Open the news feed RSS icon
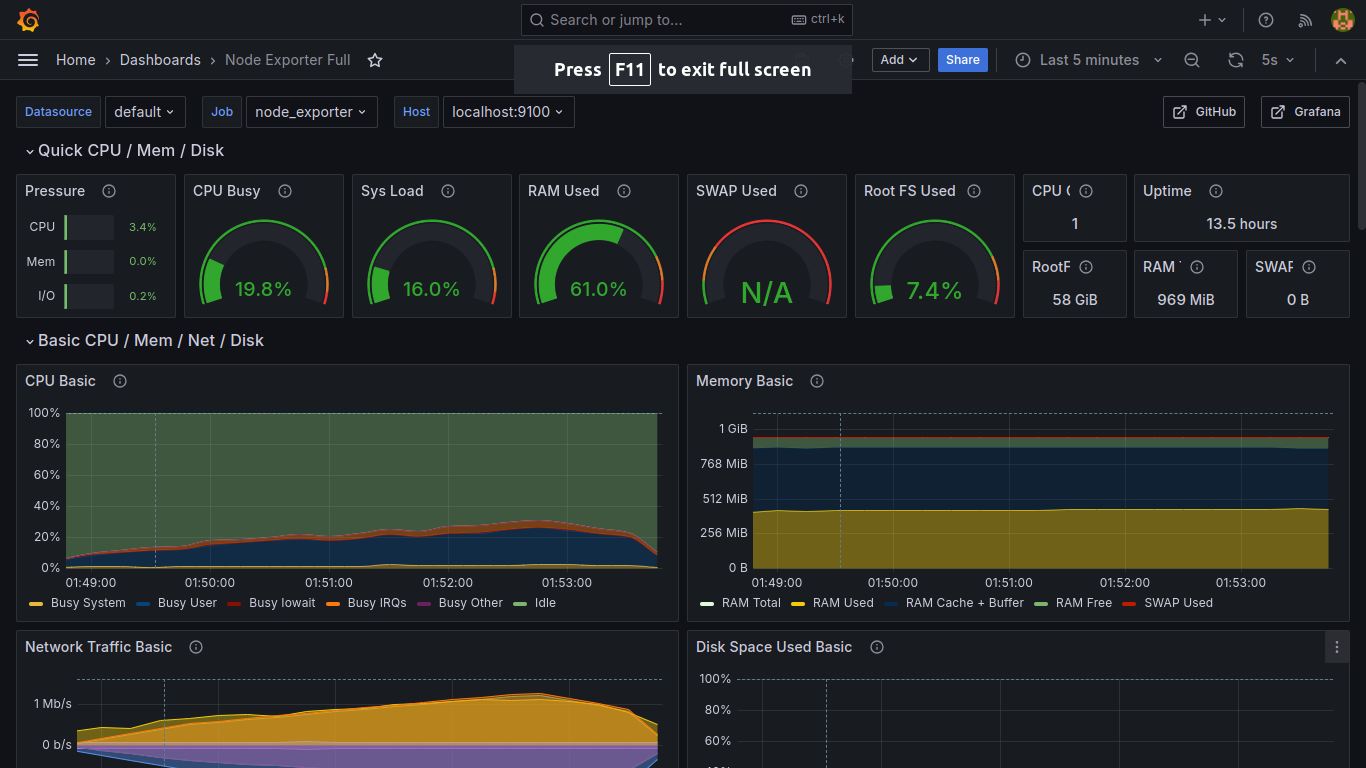 [1305, 20]
